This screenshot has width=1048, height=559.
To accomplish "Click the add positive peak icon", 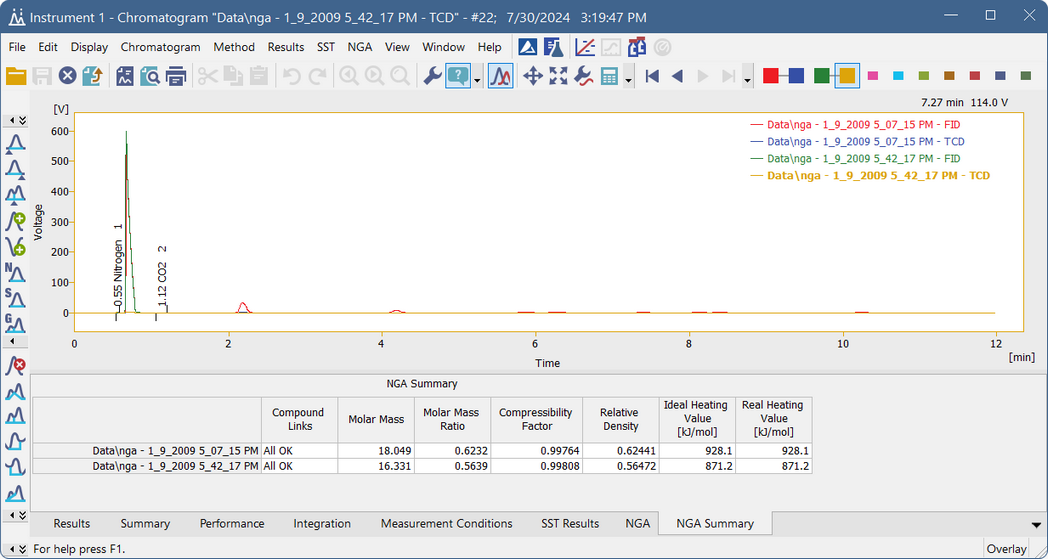I will (15, 221).
